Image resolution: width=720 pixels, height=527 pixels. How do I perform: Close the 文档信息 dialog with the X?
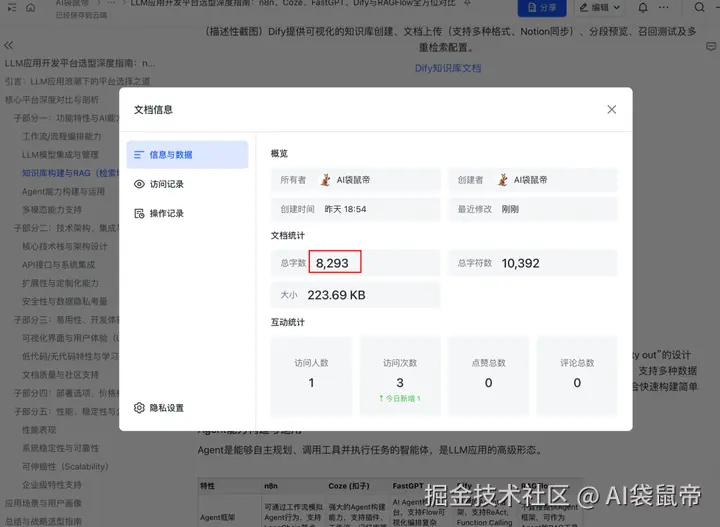(x=611, y=109)
